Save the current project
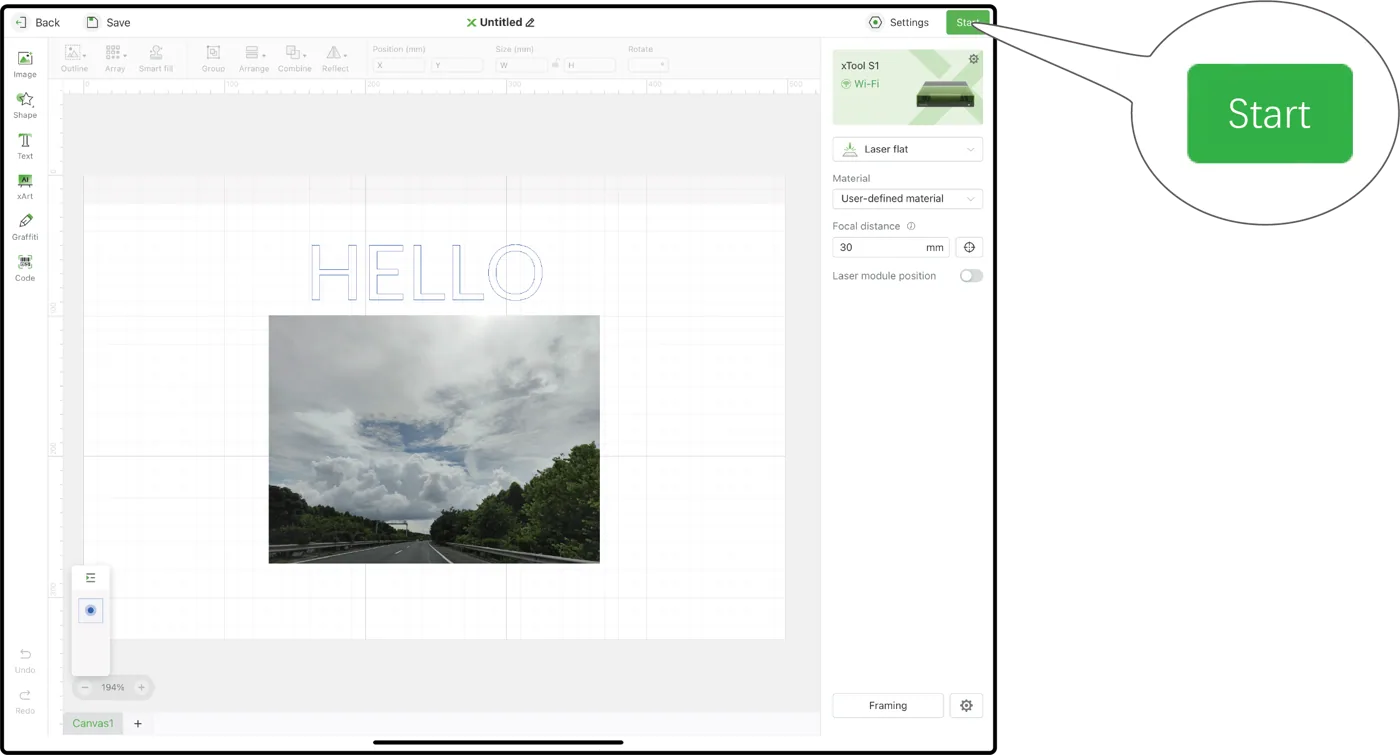This screenshot has width=1400, height=755. click(x=108, y=22)
